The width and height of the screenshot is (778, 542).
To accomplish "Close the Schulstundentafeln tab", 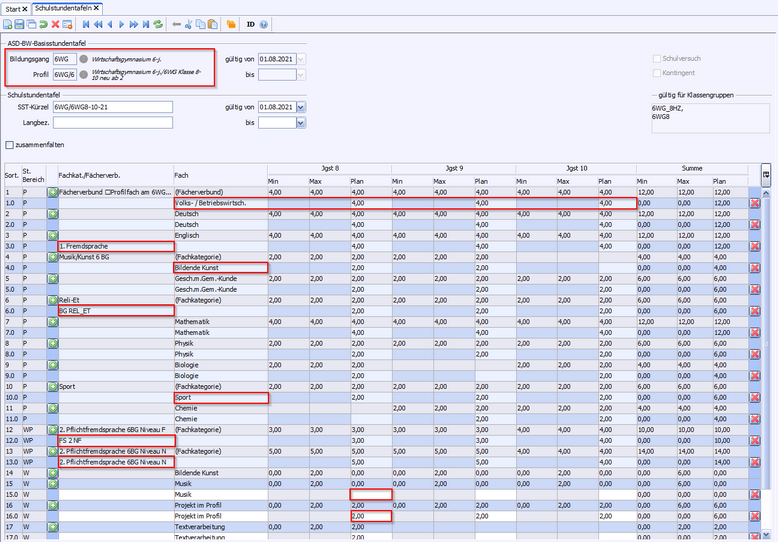I will pyautogui.click(x=97, y=8).
